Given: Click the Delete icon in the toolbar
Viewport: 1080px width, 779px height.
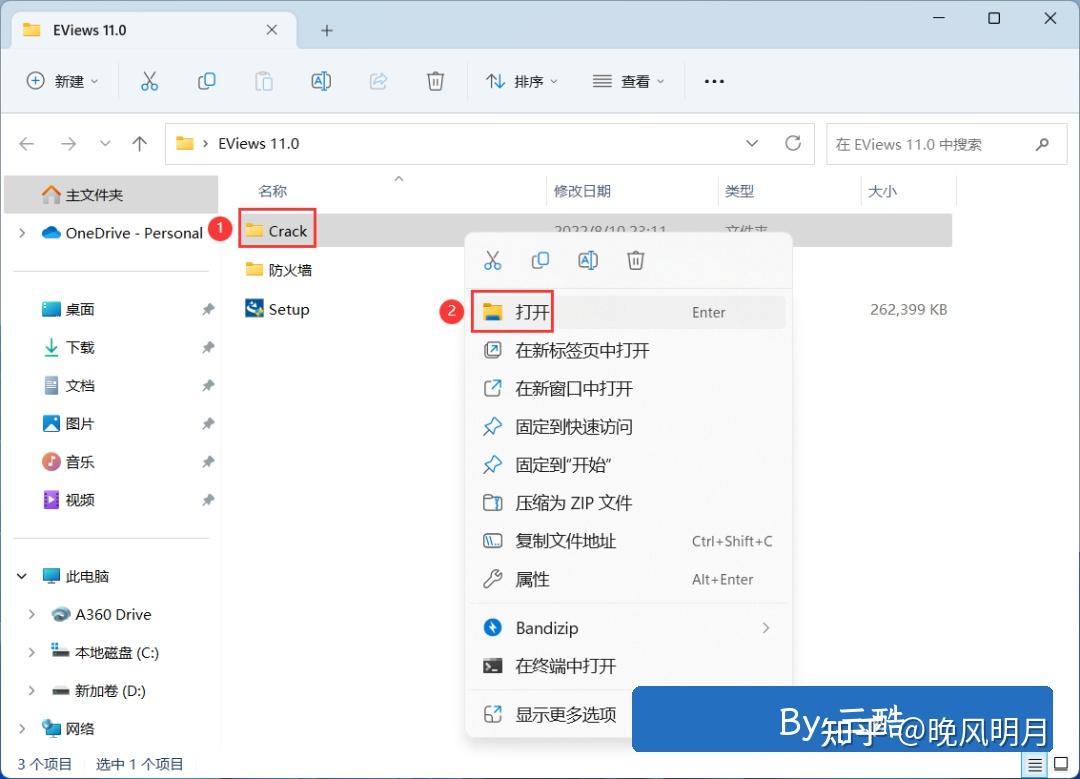Looking at the screenshot, I should 435,81.
